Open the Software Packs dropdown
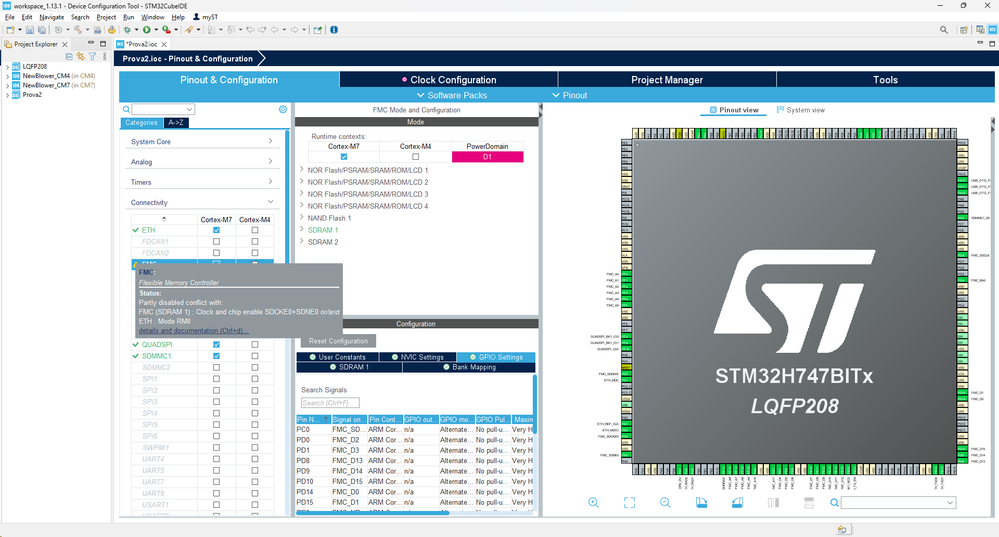999x537 pixels. (452, 95)
